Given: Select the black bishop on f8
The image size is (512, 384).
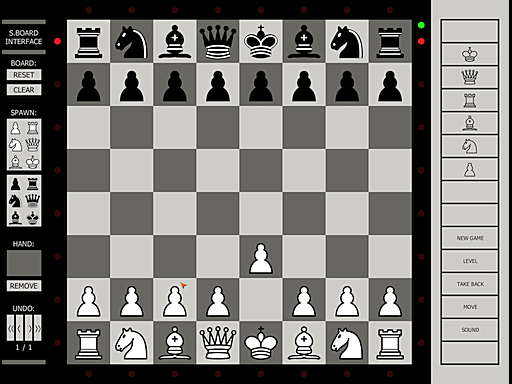Looking at the screenshot, I should click(304, 41).
